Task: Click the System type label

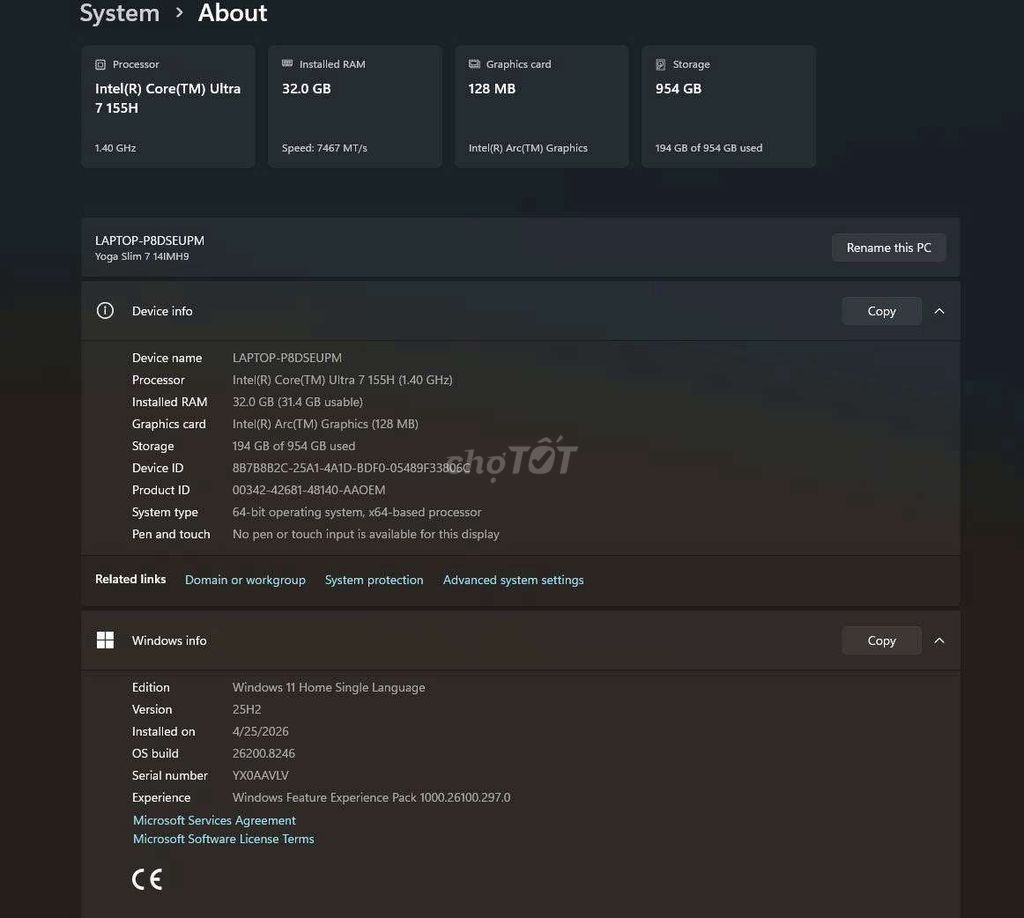Action: pyautogui.click(x=165, y=513)
